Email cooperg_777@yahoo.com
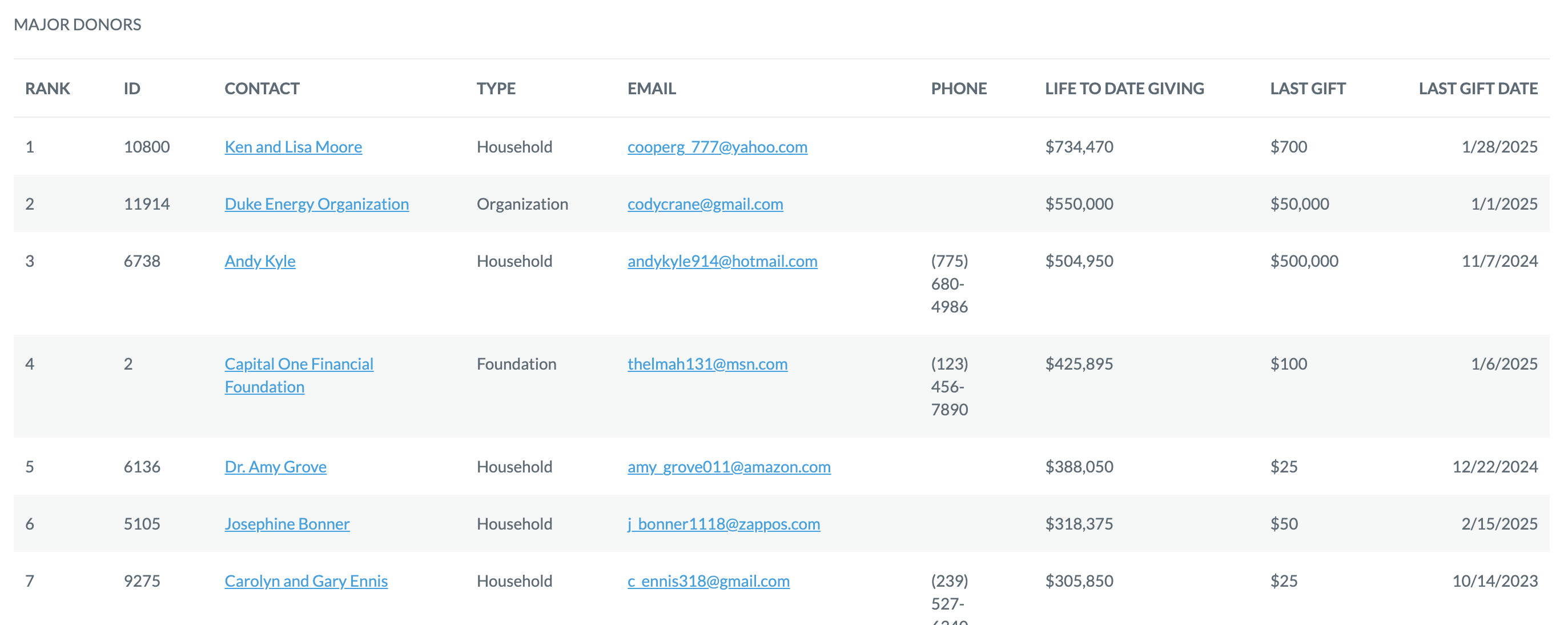The width and height of the screenshot is (1568, 625). (x=717, y=147)
